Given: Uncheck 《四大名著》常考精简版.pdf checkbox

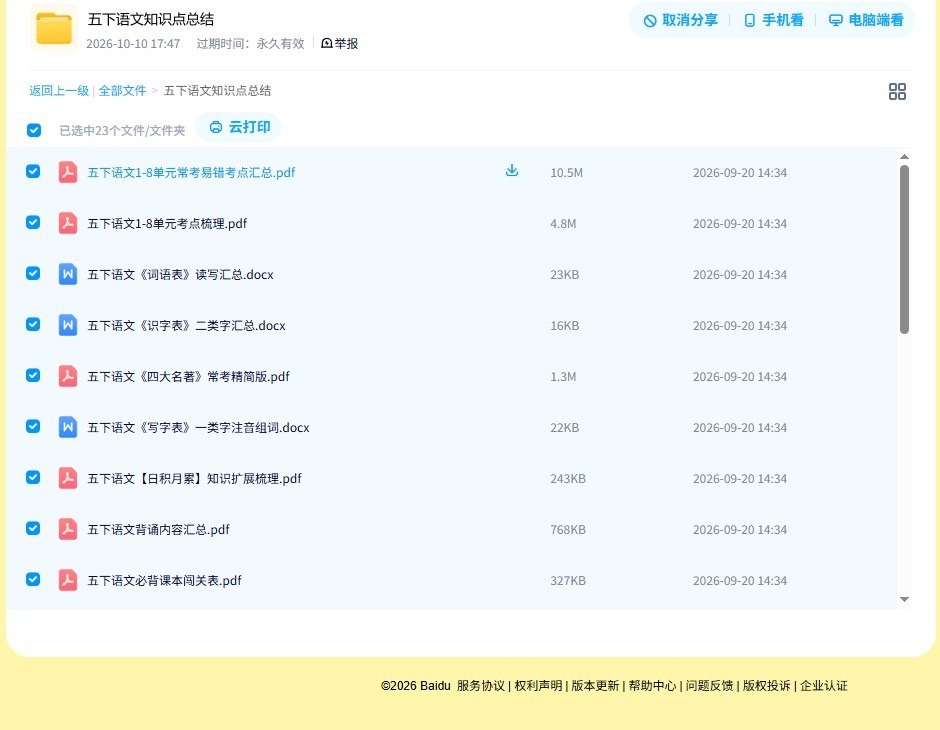Looking at the screenshot, I should (33, 375).
